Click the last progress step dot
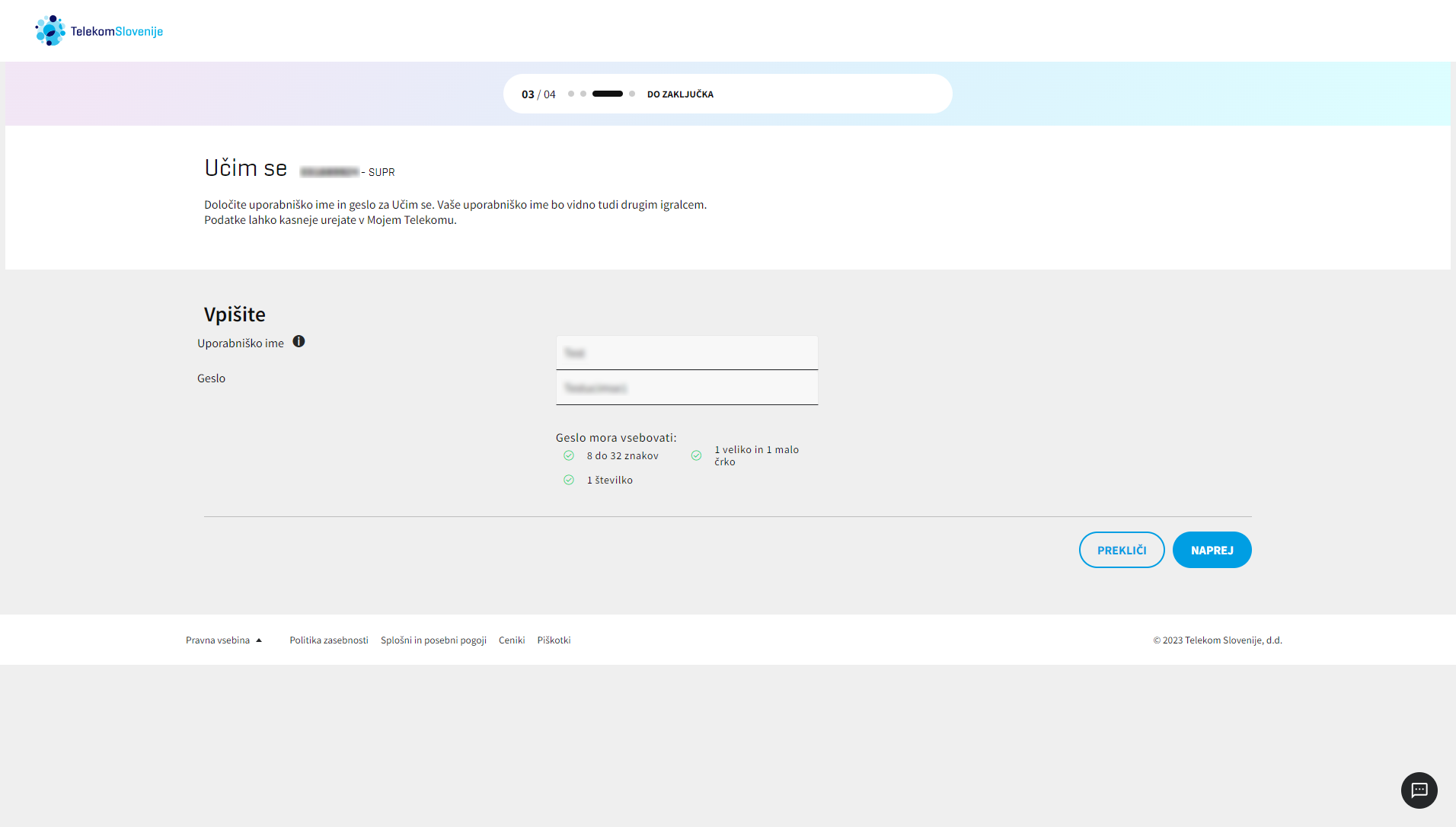 [632, 94]
